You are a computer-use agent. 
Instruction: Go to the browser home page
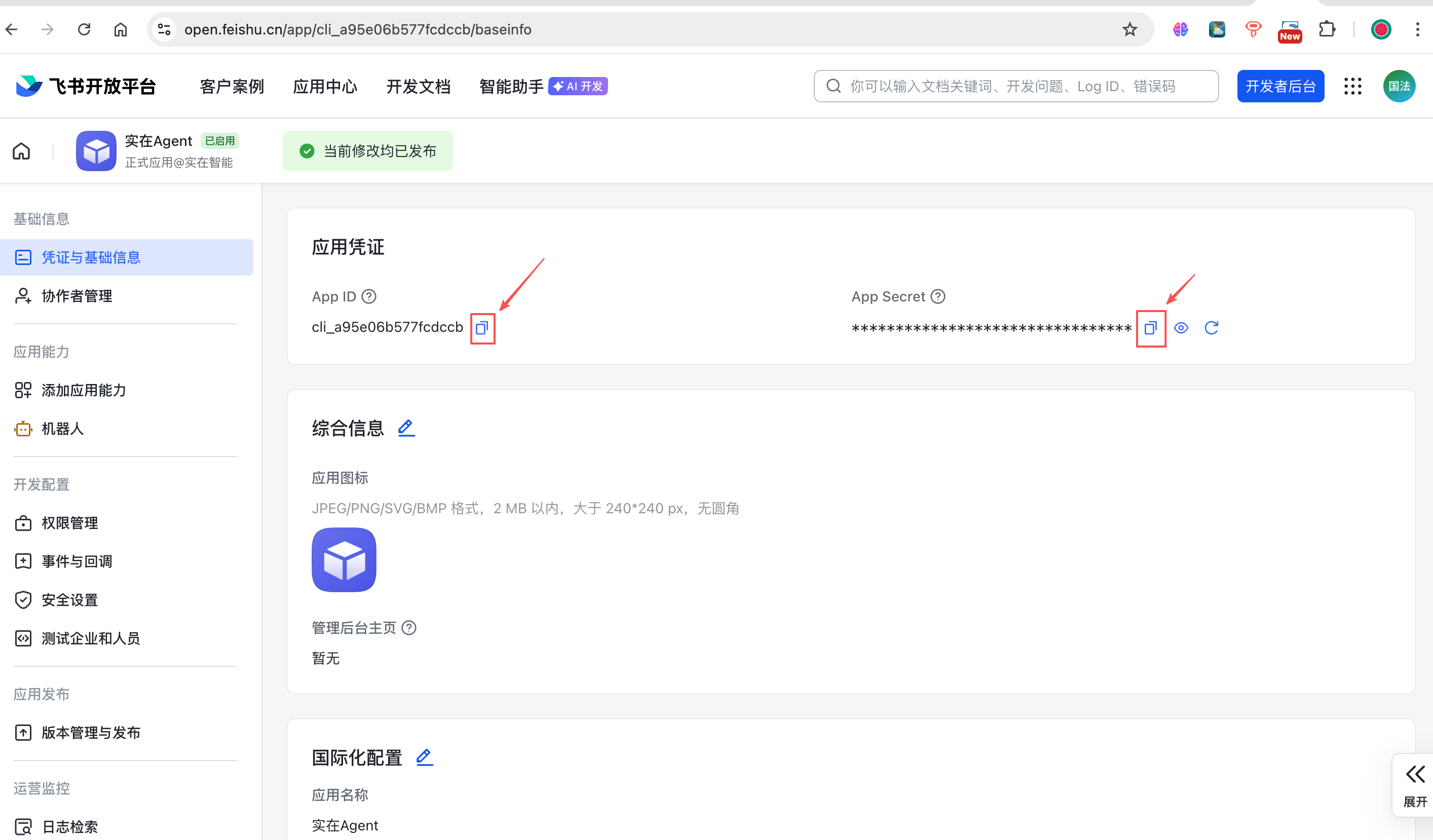click(x=121, y=29)
